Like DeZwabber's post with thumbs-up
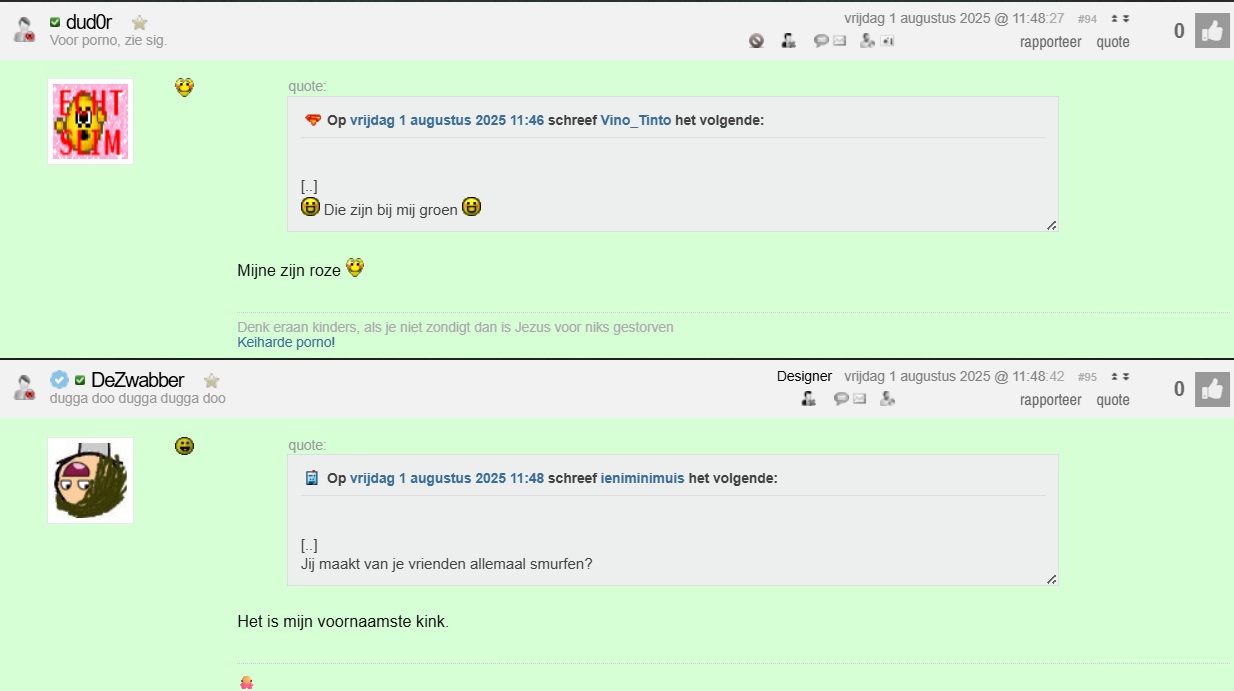Viewport: 1234px width, 691px height. click(x=1212, y=389)
